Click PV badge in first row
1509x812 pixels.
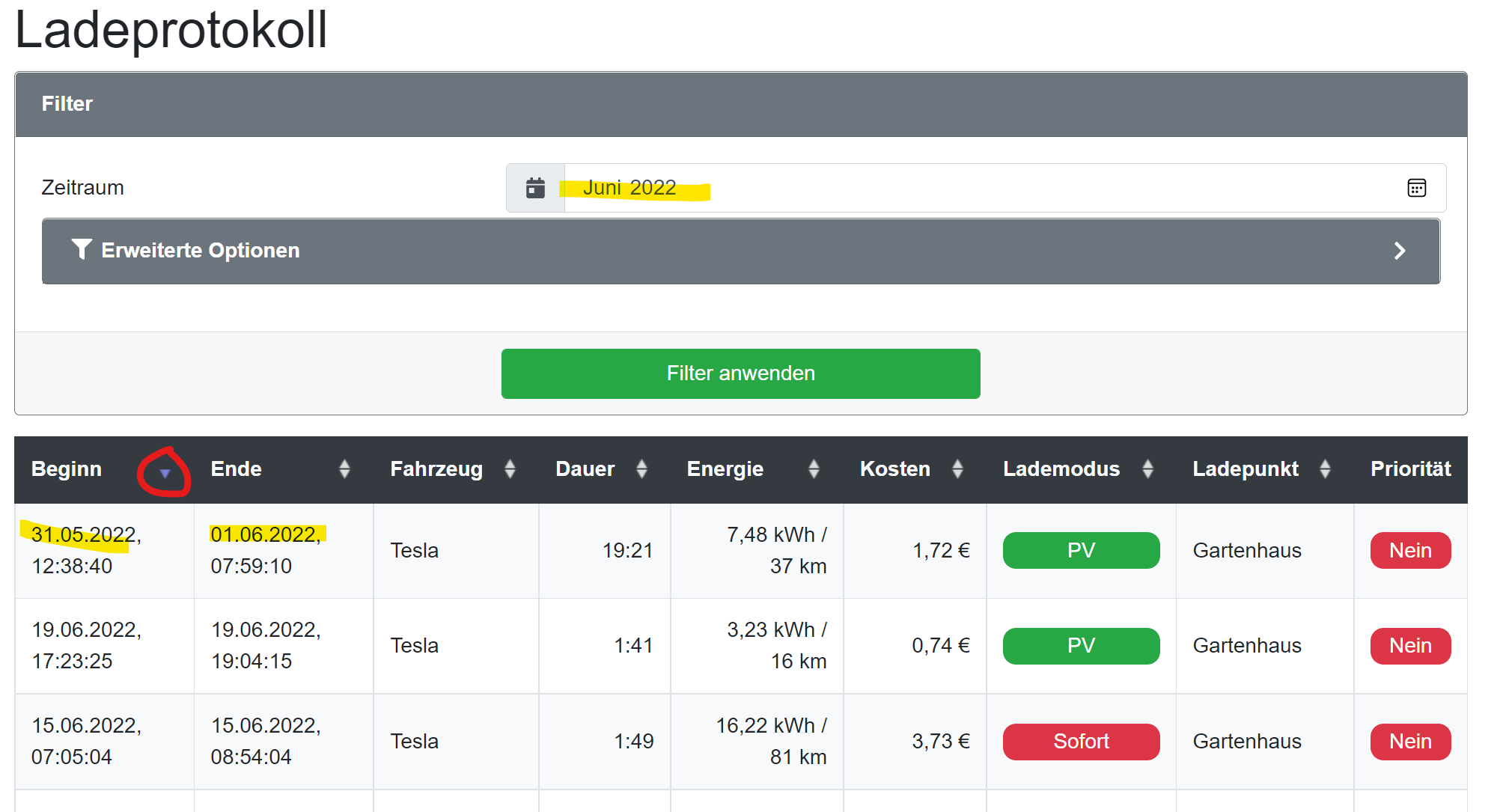tap(1081, 551)
